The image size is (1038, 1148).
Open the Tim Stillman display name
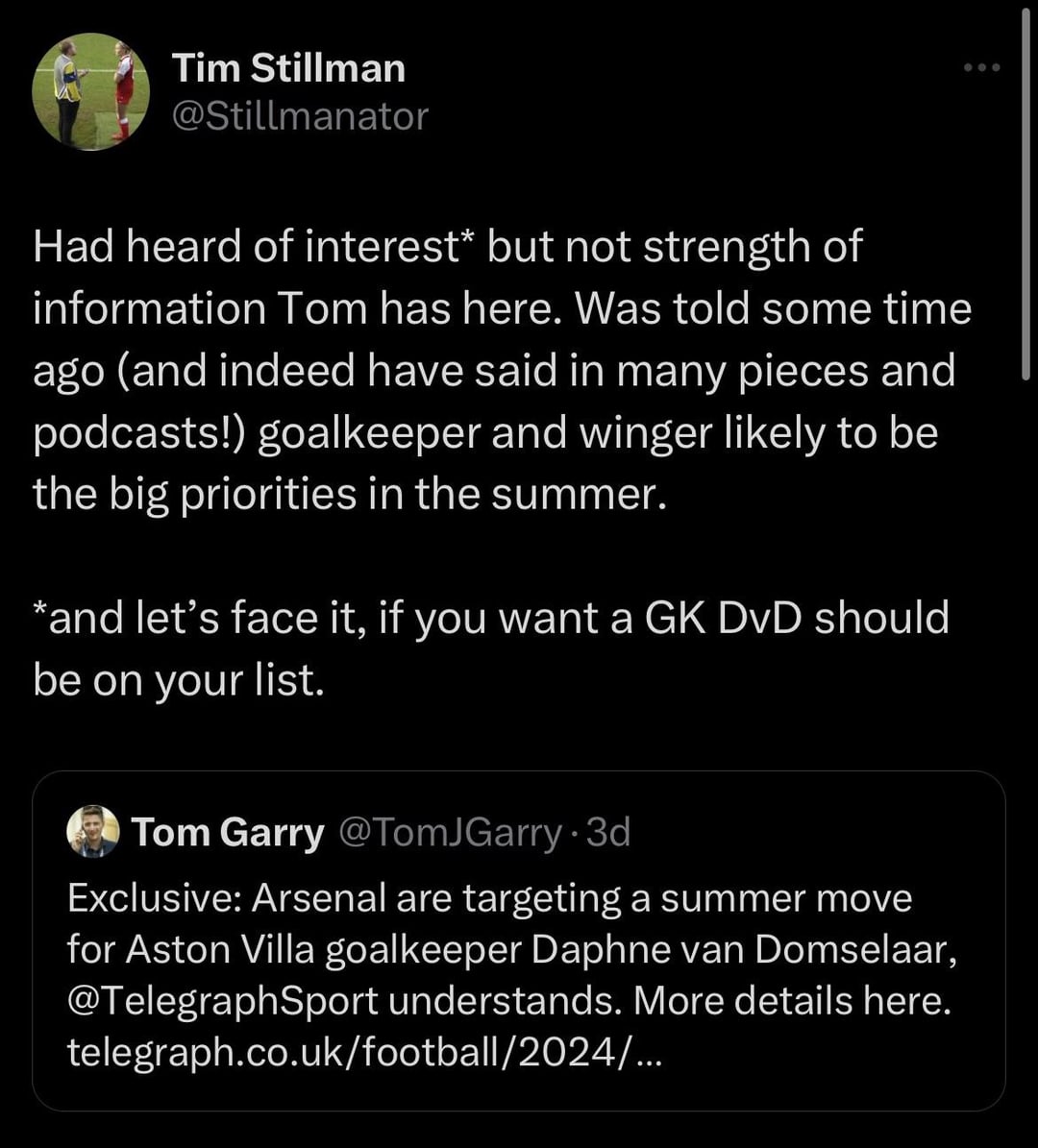coord(288,67)
